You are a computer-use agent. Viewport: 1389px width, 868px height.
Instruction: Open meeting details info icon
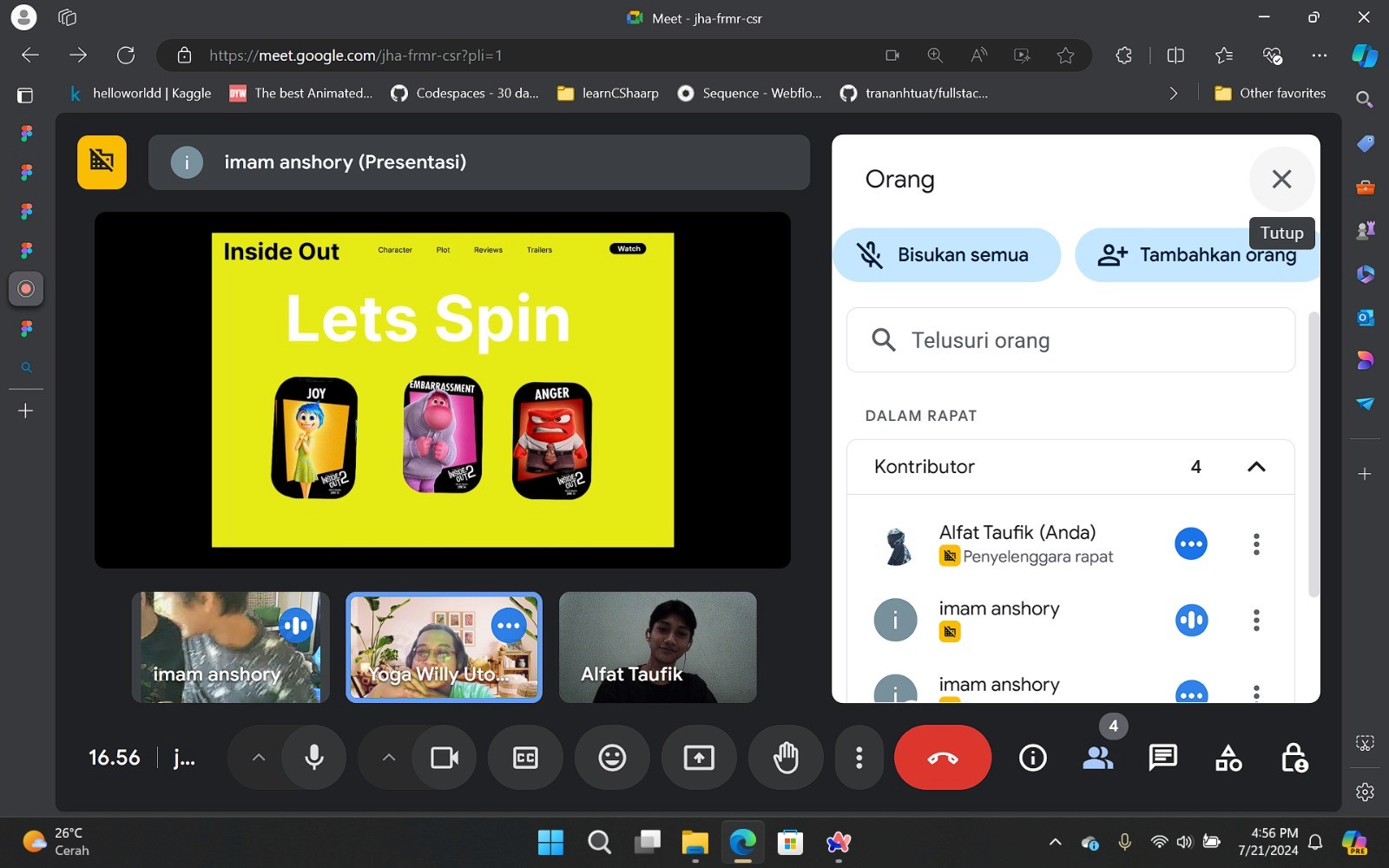point(1032,758)
